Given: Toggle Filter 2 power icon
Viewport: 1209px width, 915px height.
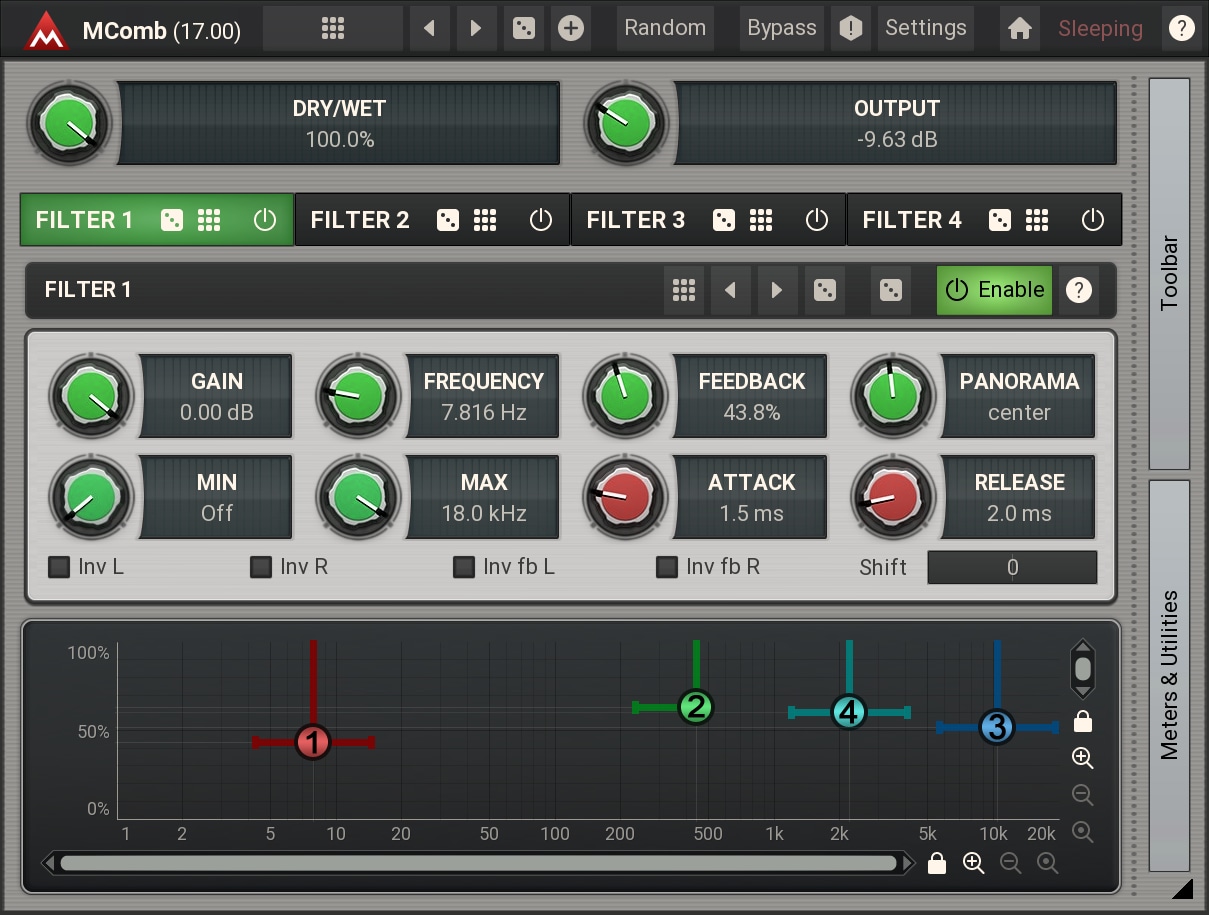Looking at the screenshot, I should [x=540, y=220].
